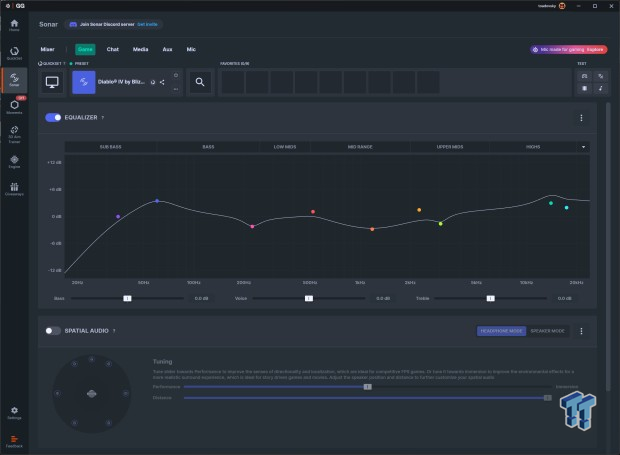Click the small top icon on preset card
Screen dimensions: 620x455
click(176, 75)
